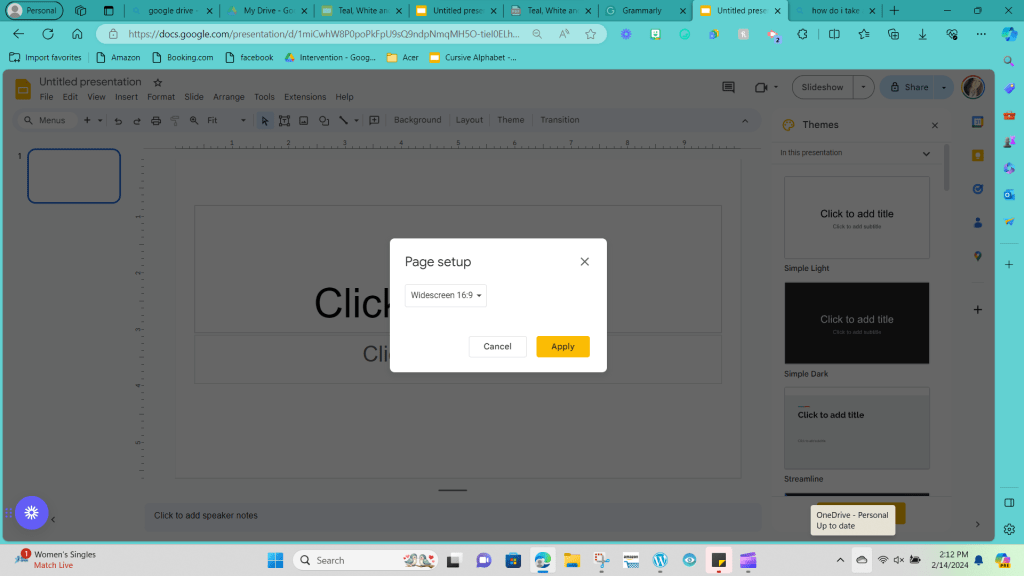
Task: Open Google Calendar in side panel
Action: 978,122
